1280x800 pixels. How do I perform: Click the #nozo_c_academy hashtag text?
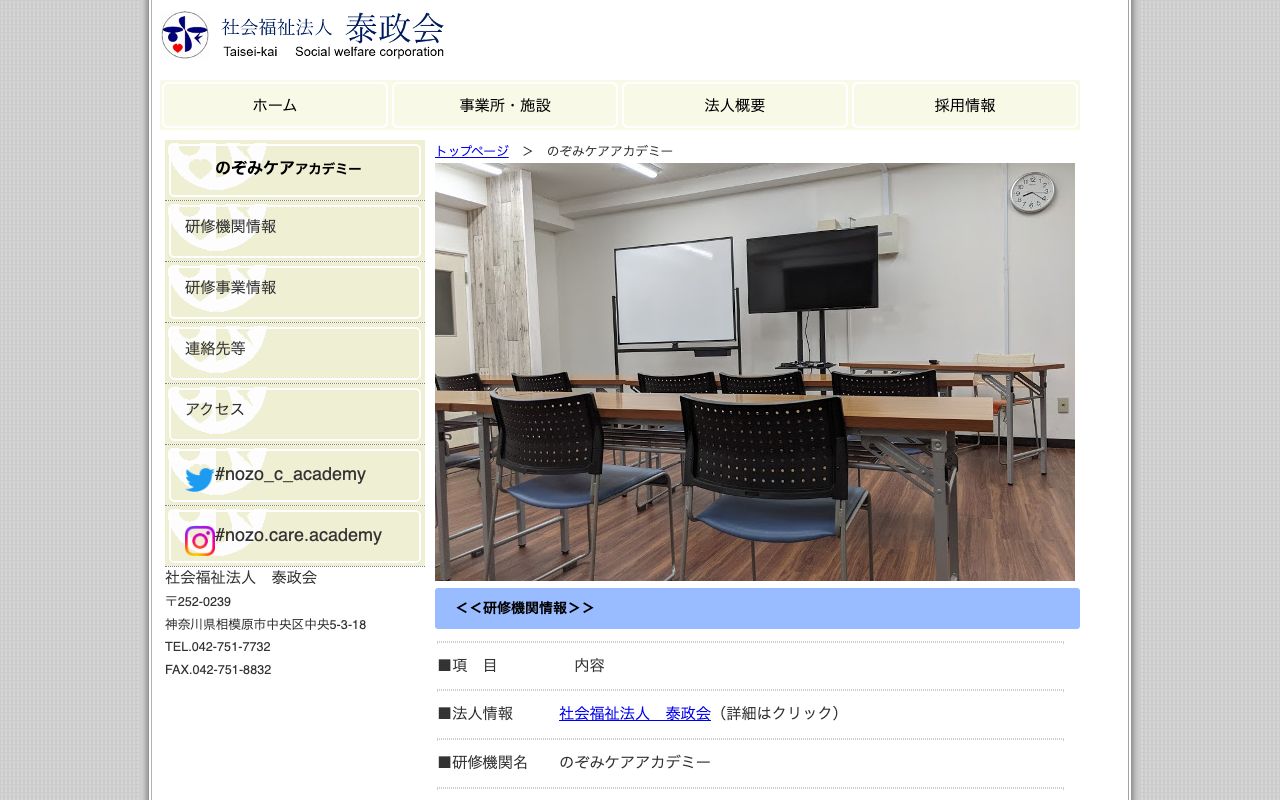click(290, 475)
